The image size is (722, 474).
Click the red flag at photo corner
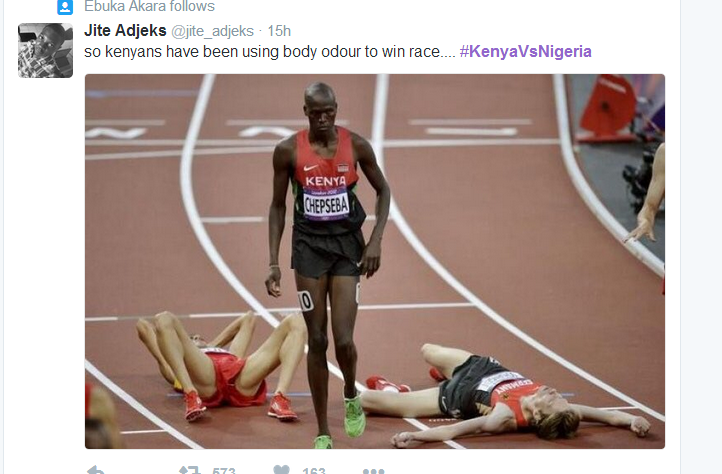click(607, 107)
